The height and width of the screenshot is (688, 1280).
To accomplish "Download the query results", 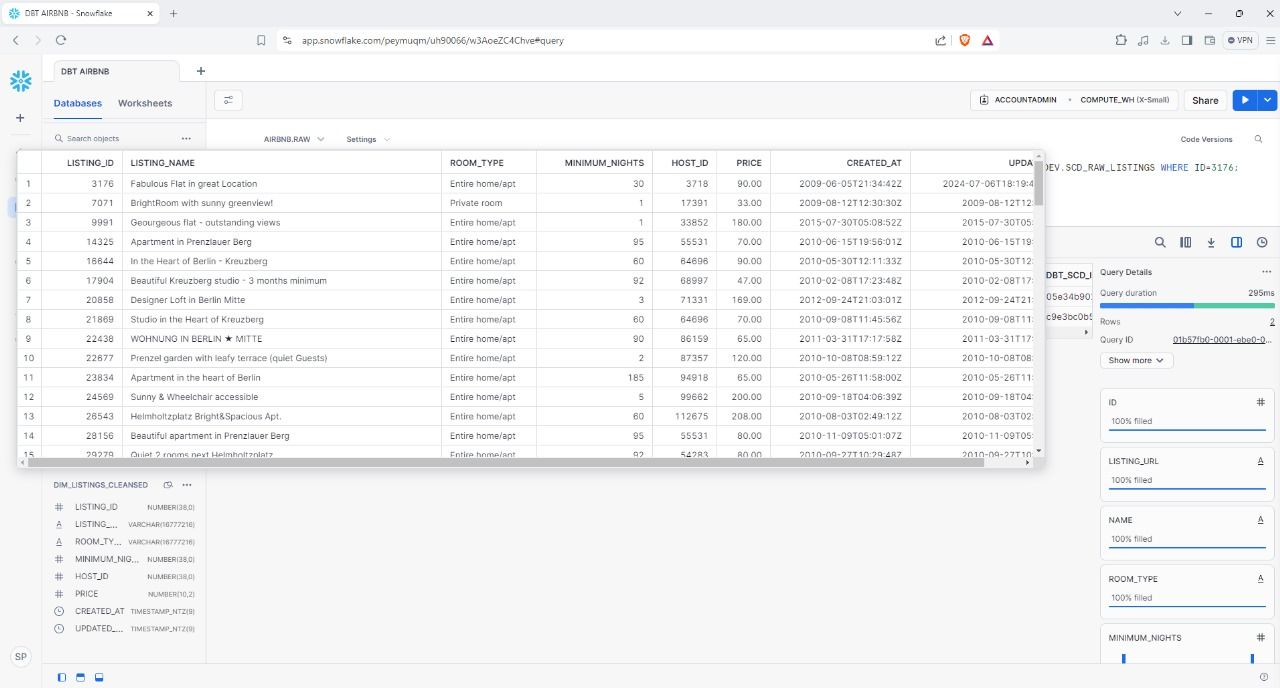I will pos(1211,242).
